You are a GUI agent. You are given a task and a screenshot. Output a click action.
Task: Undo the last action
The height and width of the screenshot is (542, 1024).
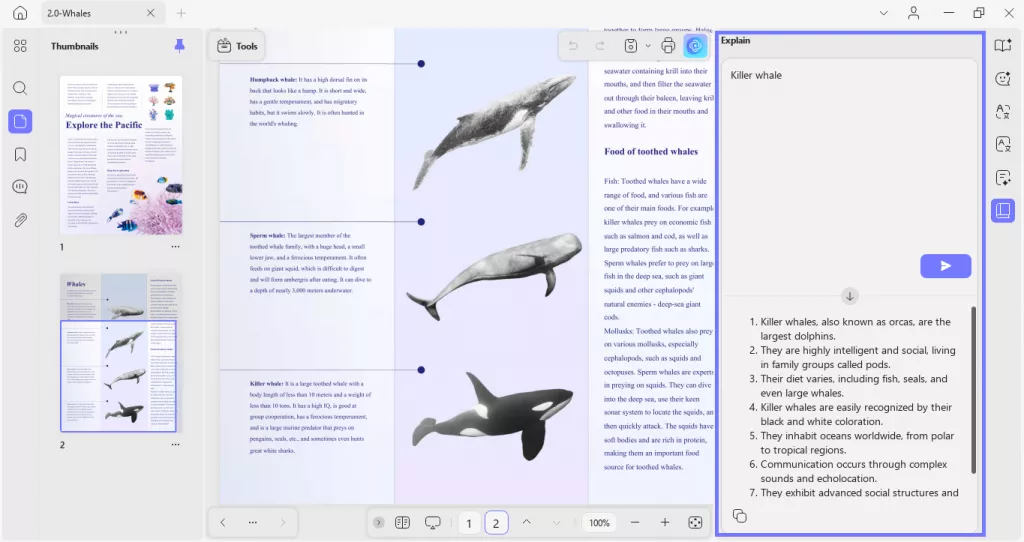pos(573,46)
